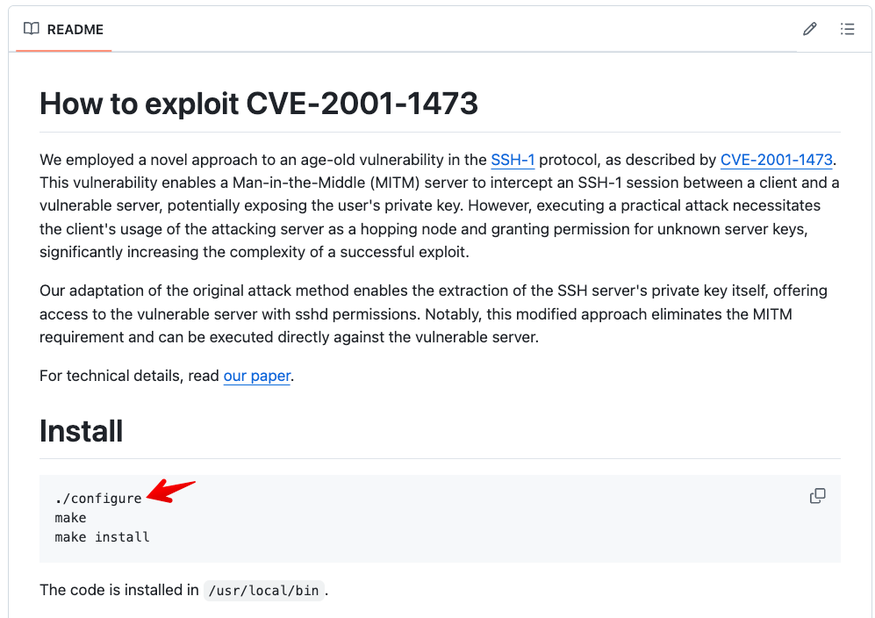875x618 pixels.
Task: Click the "How to exploit CVE-2001-1473" heading
Action: coord(259,103)
